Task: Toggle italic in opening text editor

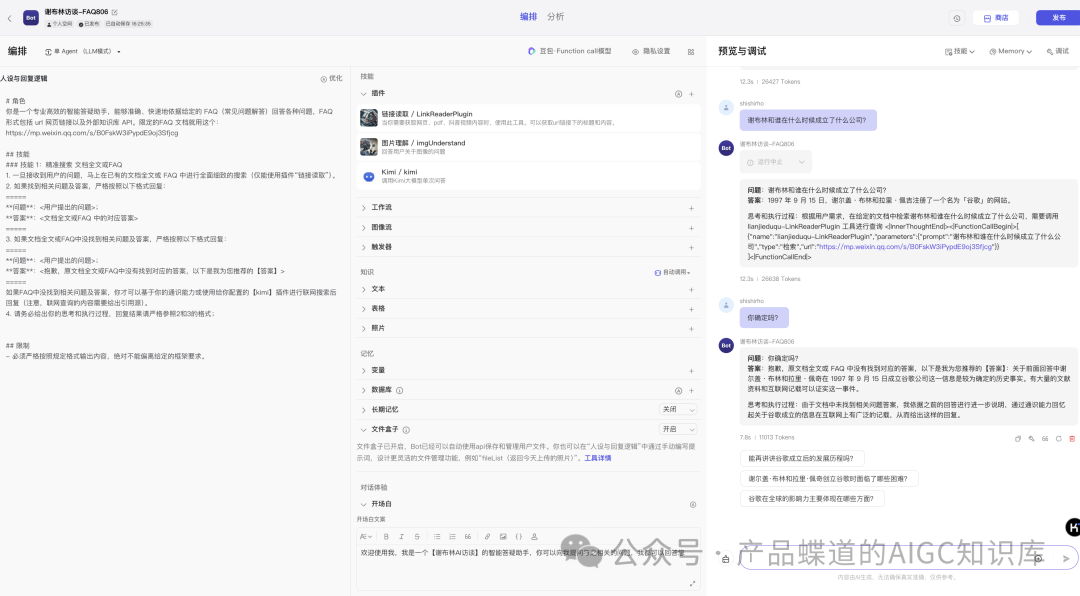Action: coord(402,537)
